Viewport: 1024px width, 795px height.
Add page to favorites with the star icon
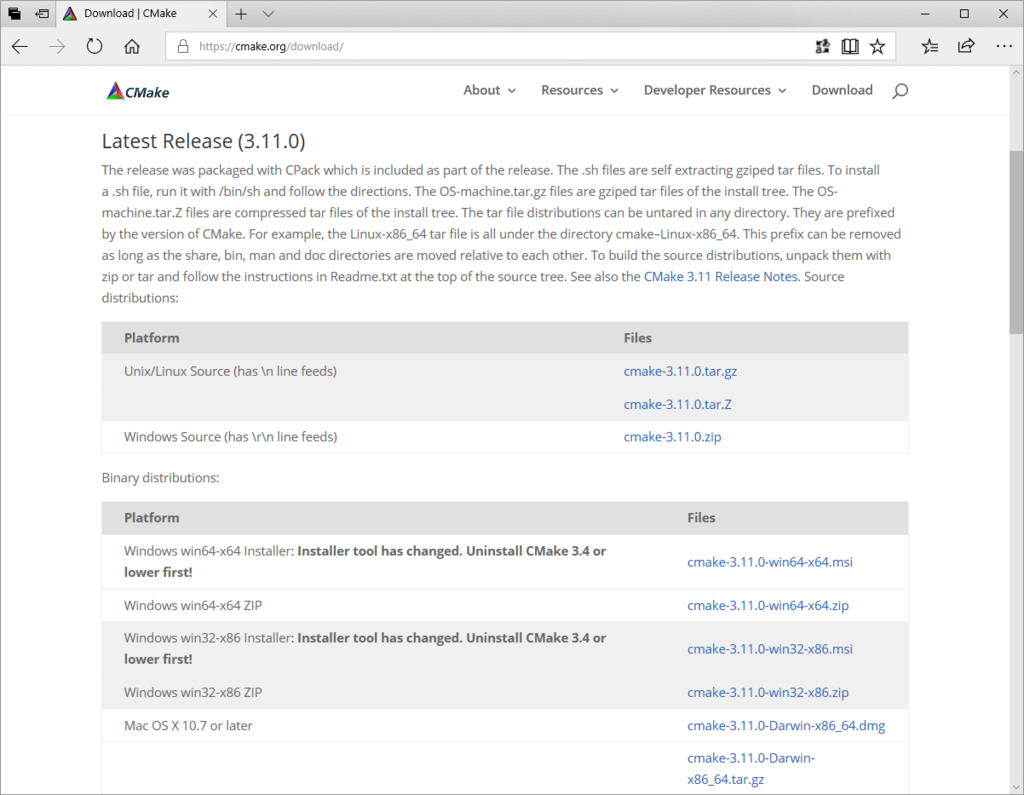point(877,46)
